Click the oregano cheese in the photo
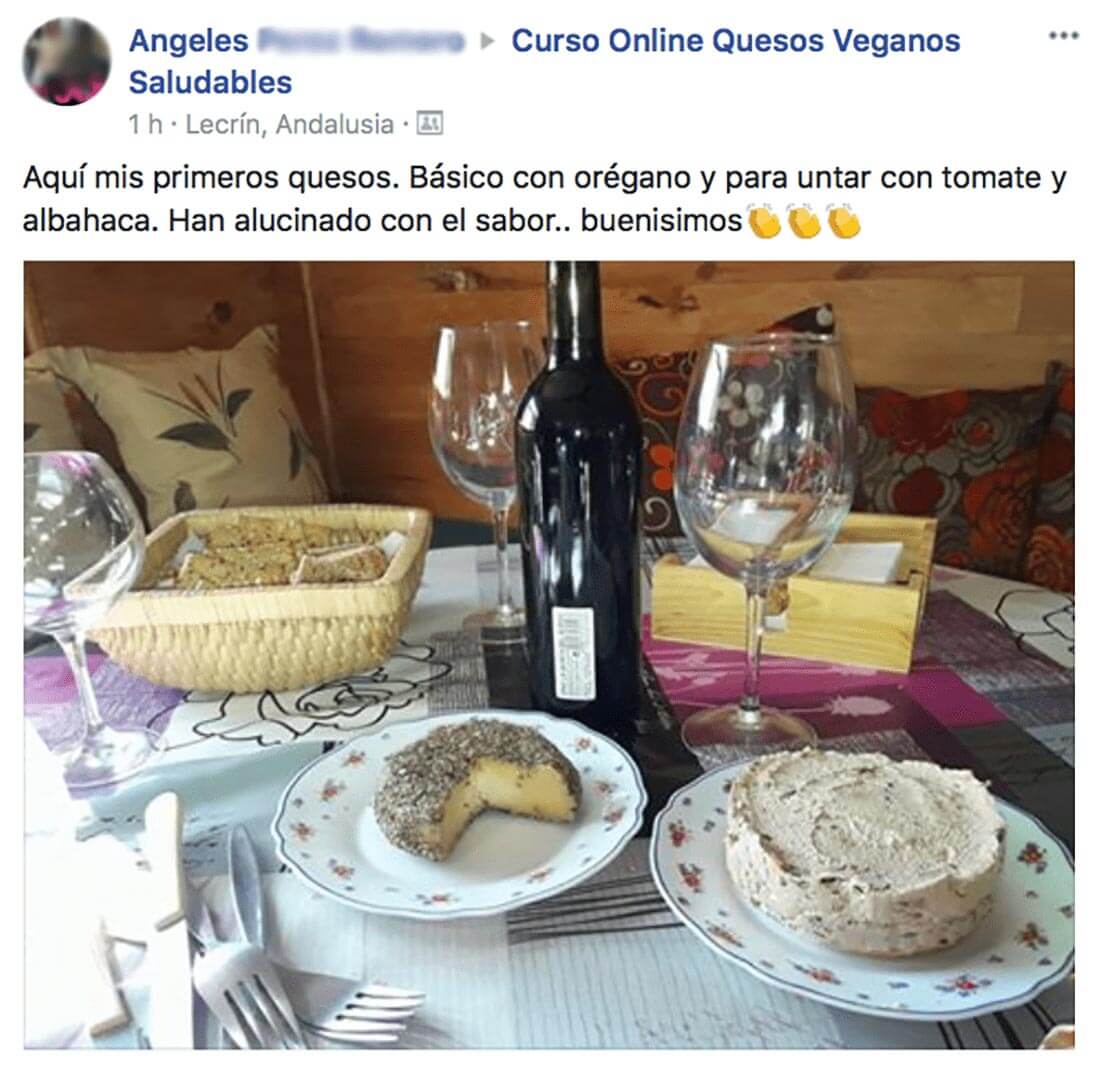This screenshot has height=1068, width=1100. [x=478, y=788]
